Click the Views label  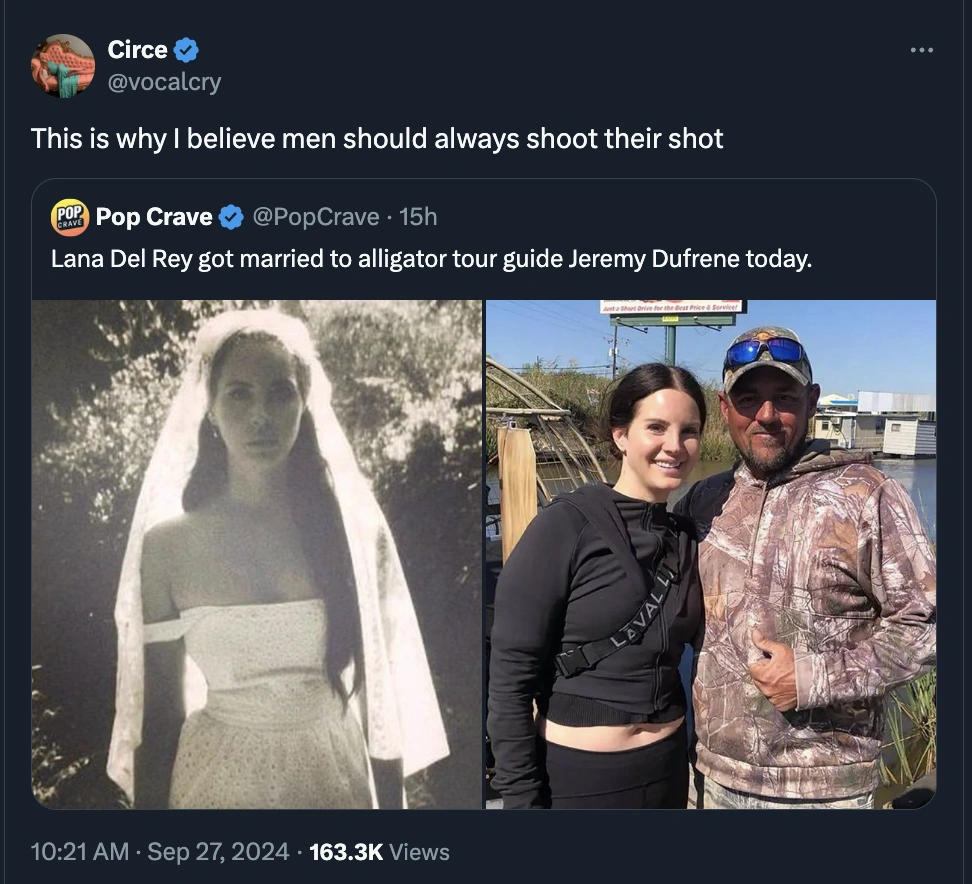[419, 852]
